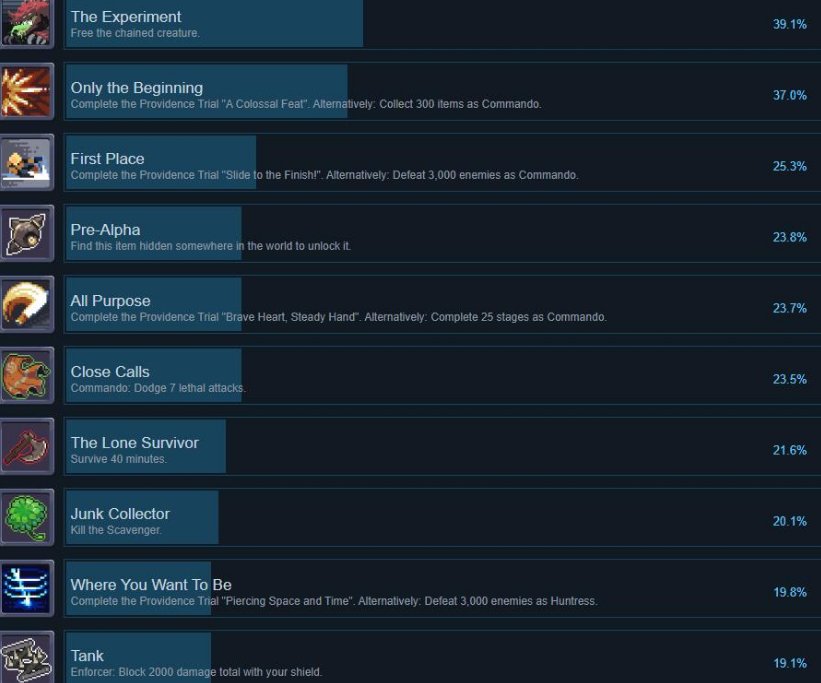Click the Close Calls description text
Viewport: 821px width, 683px height.
tap(158, 388)
